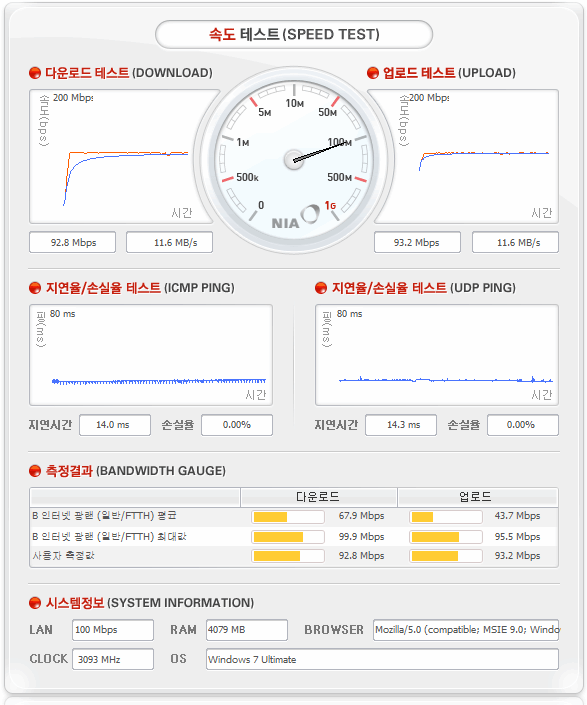Click the UDP ping latency graph
Viewport: 587px width, 705px height.
click(437, 355)
